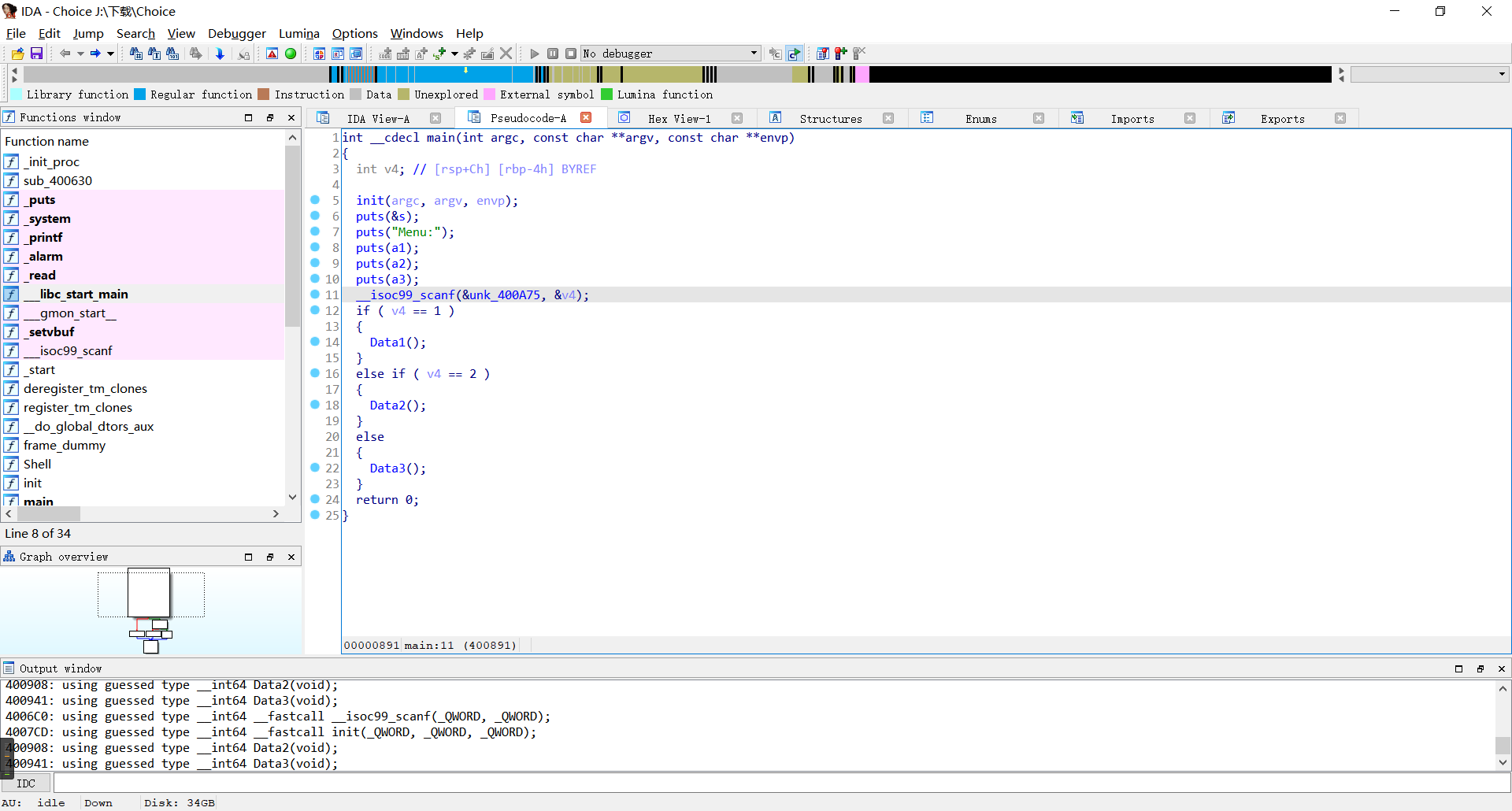
Task: Toggle breakpoint dot on line 14
Action: tap(315, 342)
